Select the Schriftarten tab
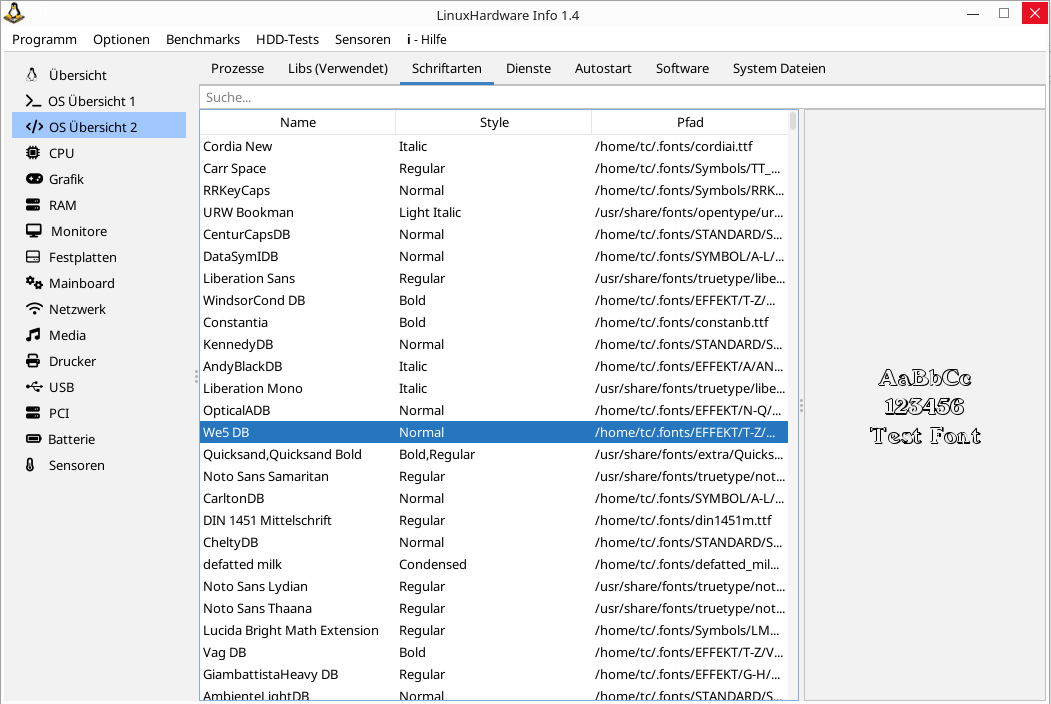The height and width of the screenshot is (704, 1051). point(447,68)
